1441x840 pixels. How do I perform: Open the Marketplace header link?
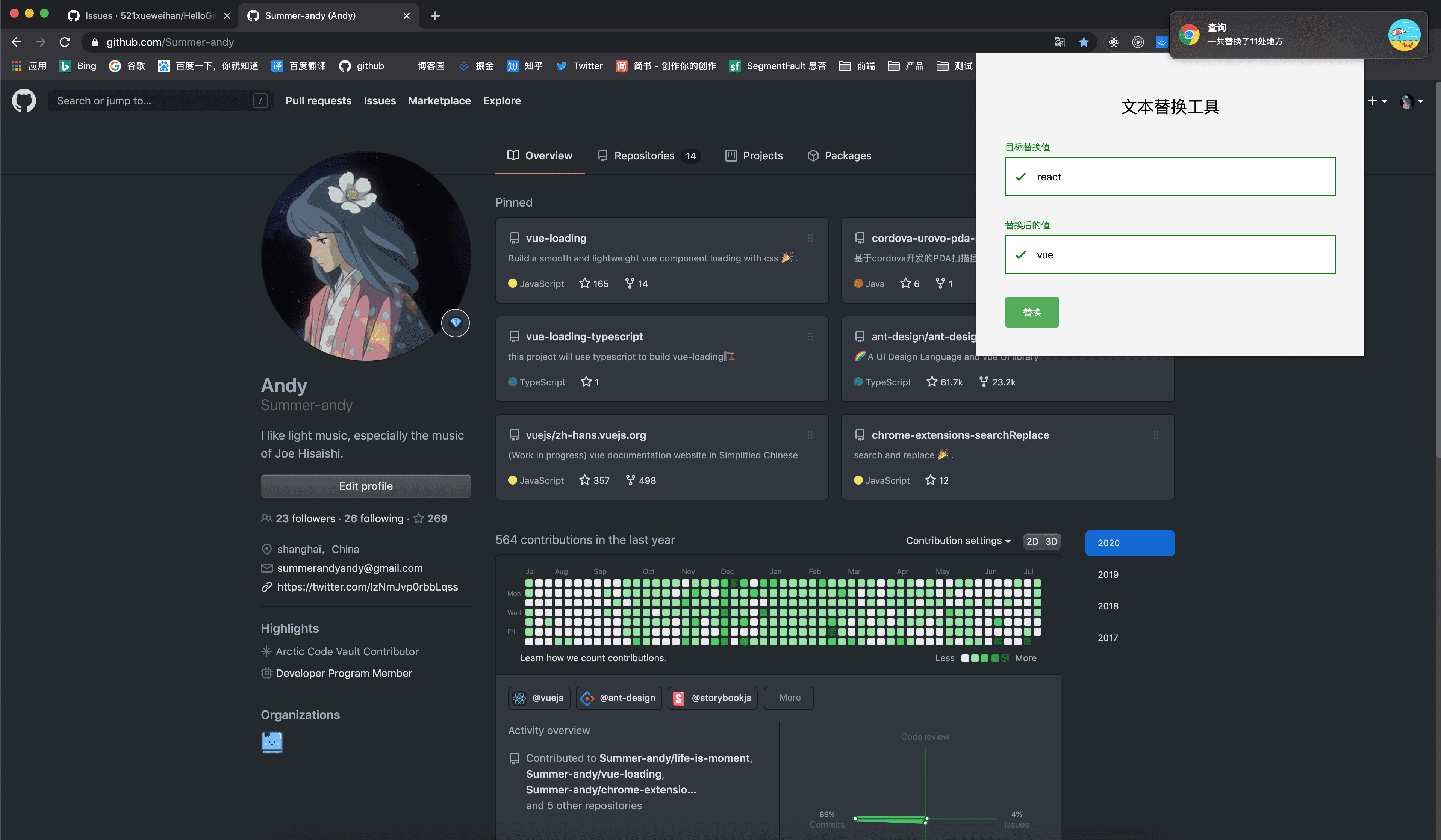[x=439, y=101]
